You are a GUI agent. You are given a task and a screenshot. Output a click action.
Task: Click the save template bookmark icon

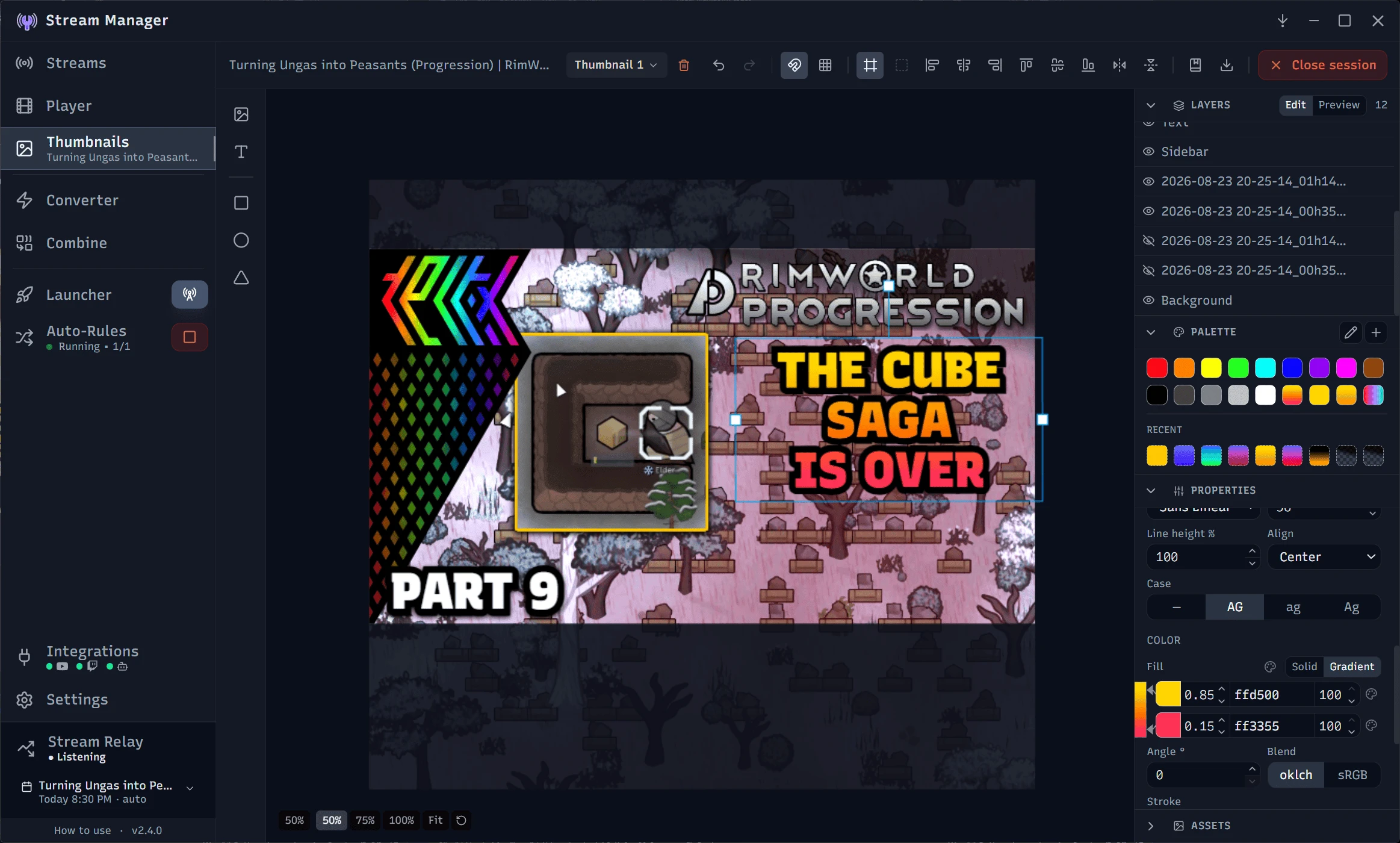pos(1195,65)
